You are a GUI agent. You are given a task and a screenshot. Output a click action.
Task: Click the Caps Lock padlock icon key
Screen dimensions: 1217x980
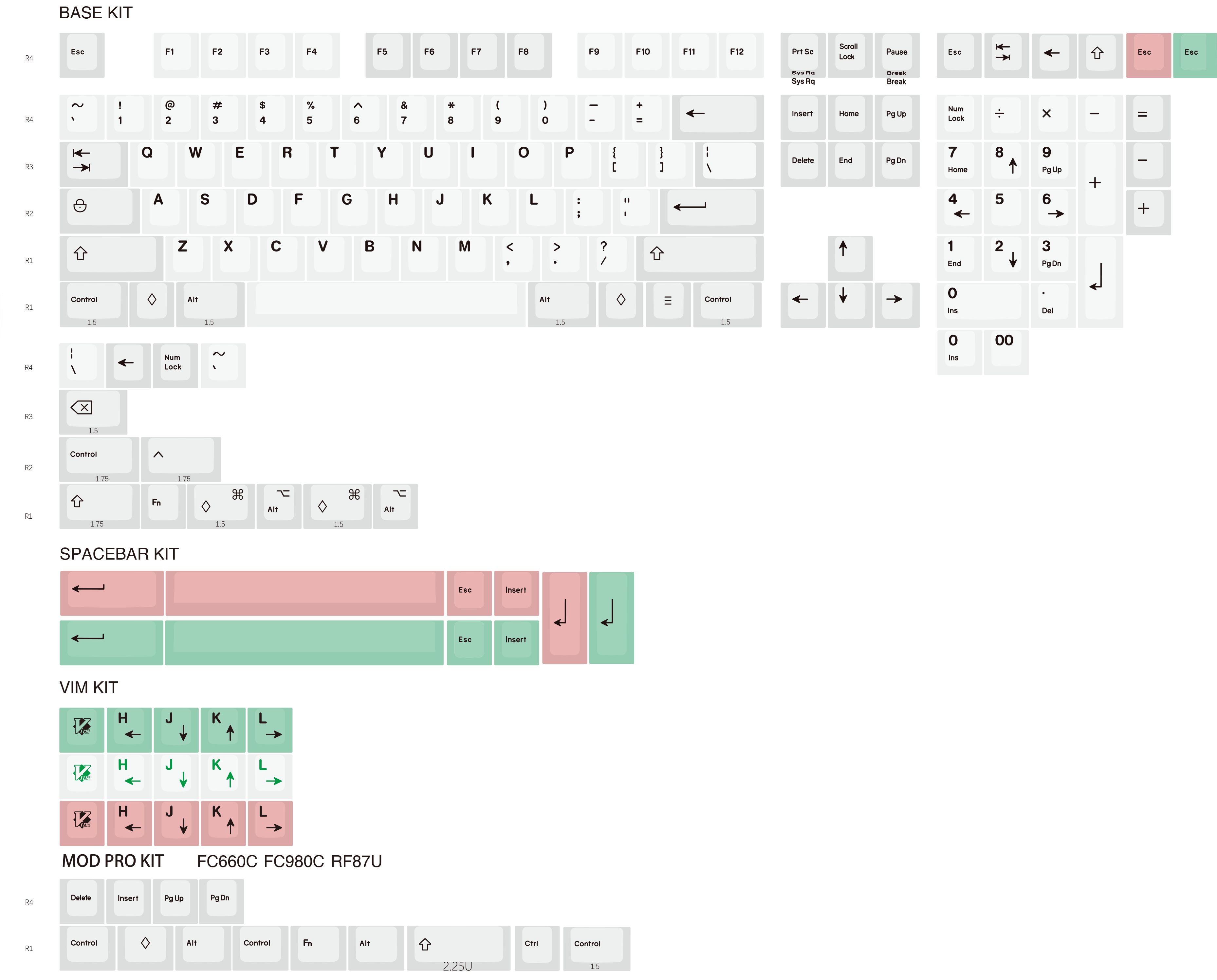pos(99,211)
